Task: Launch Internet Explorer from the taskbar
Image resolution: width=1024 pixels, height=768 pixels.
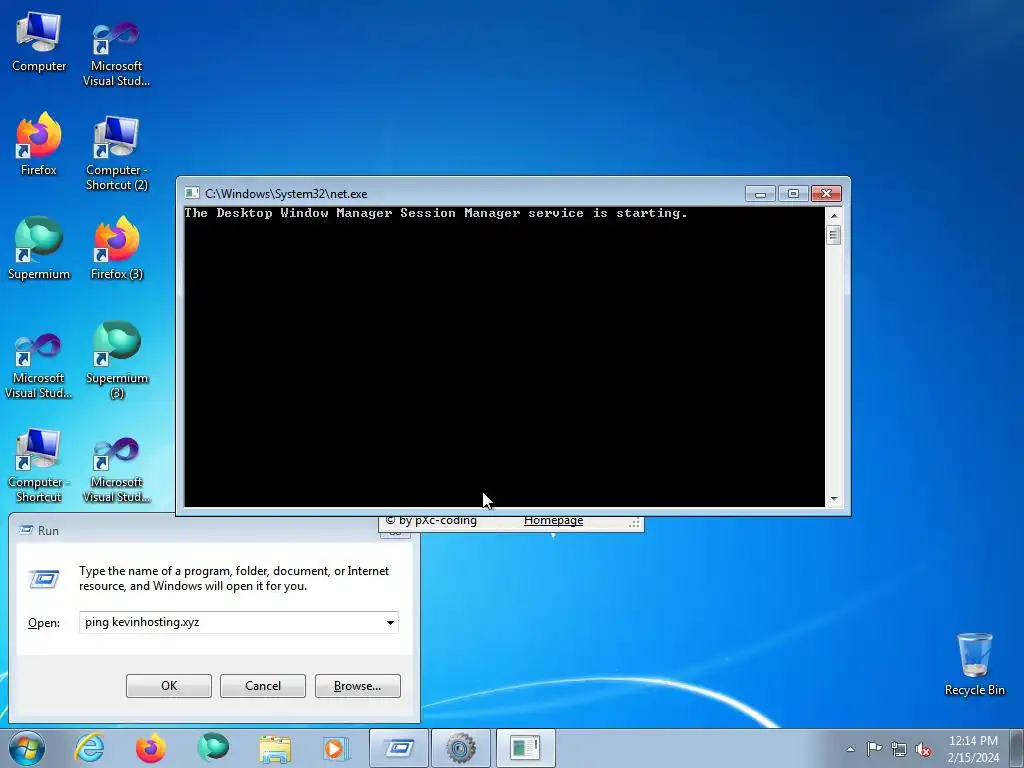Action: 89,748
